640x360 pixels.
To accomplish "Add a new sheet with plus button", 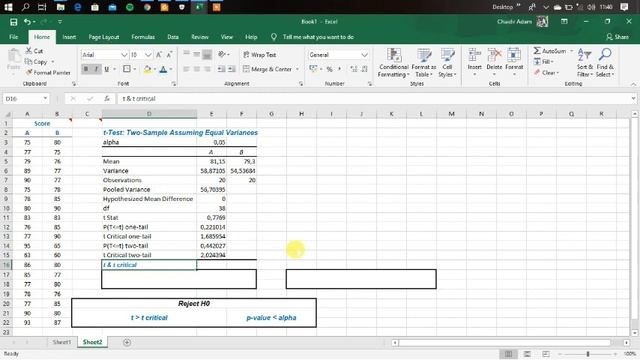I will [x=127, y=342].
